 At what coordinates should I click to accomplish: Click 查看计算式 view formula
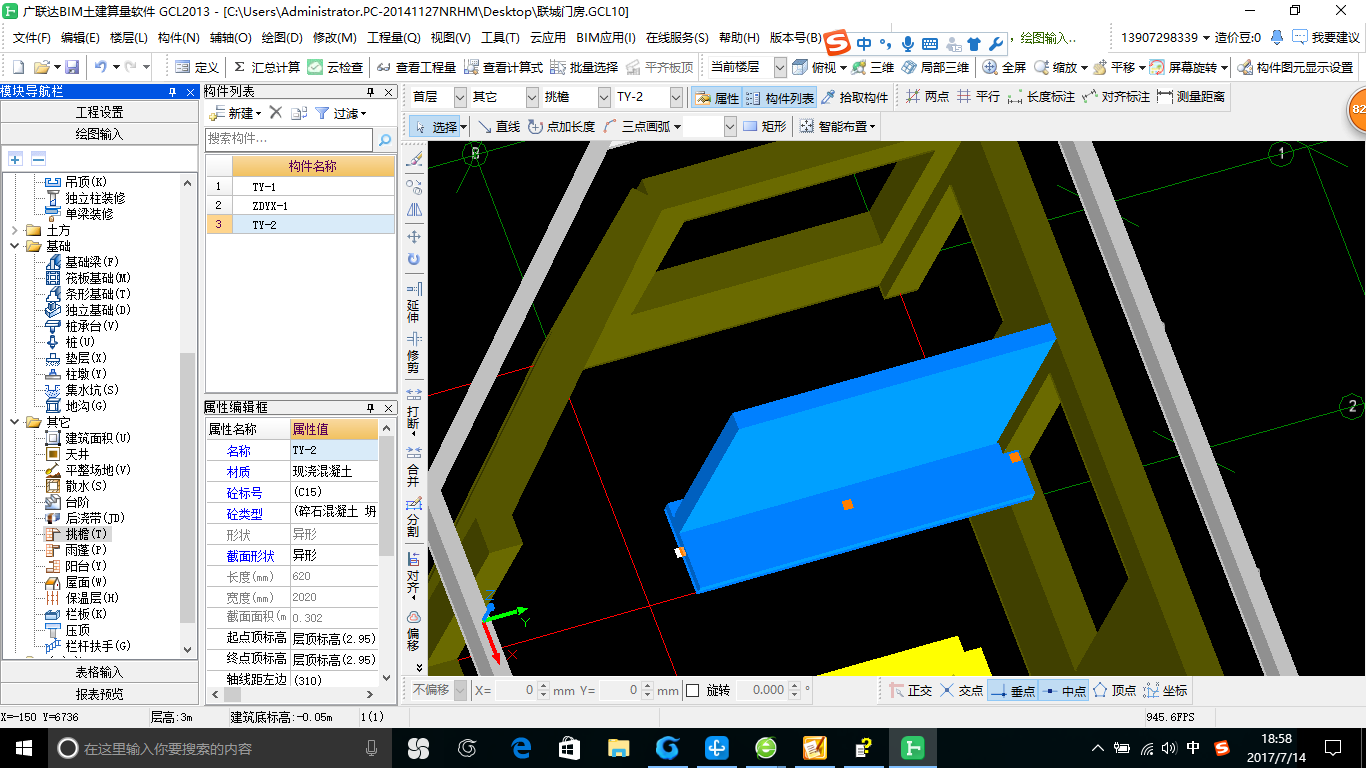coord(503,68)
